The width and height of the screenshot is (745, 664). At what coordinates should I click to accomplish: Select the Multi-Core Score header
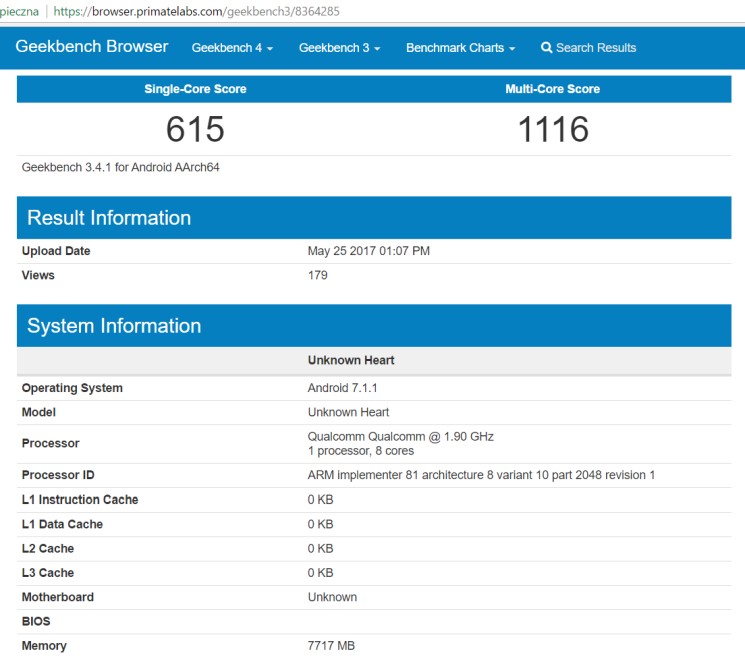[x=552, y=89]
